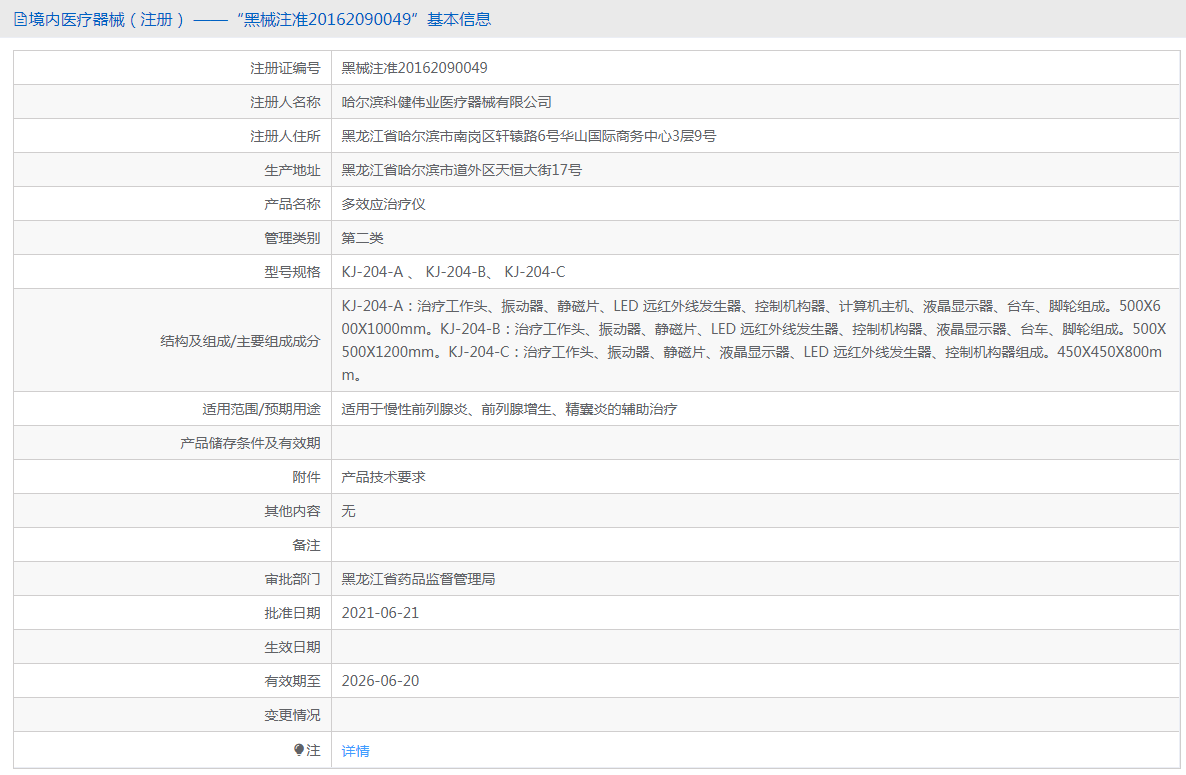Open the 详情 link
The width and height of the screenshot is (1186, 775).
click(x=355, y=751)
